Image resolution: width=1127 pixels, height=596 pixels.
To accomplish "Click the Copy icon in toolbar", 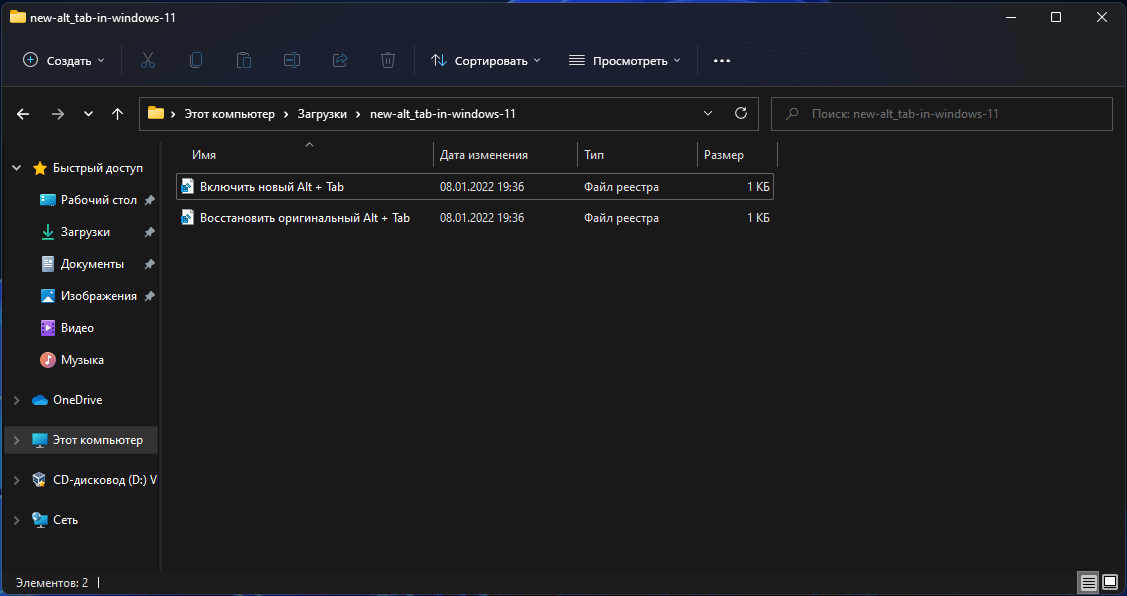I will pos(196,60).
